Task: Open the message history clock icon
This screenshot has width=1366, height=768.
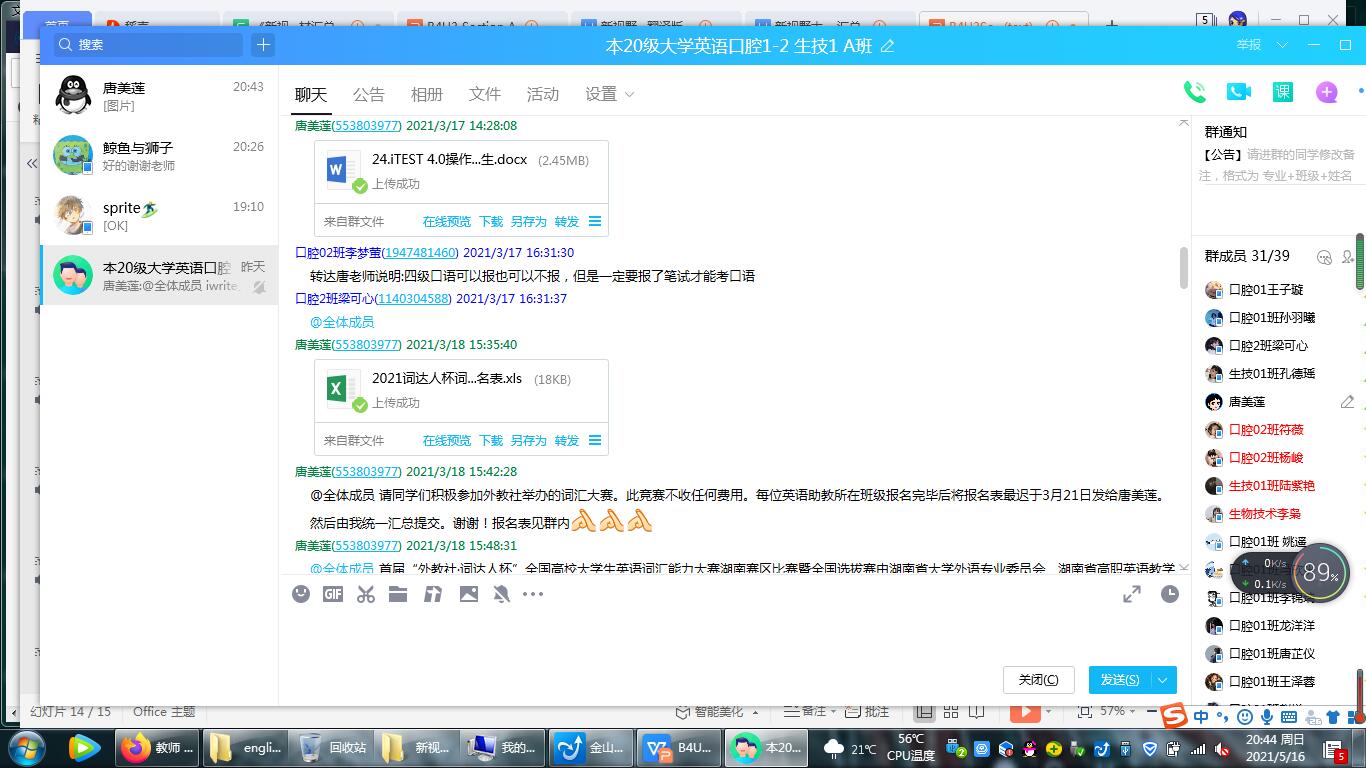Action: pos(1170,594)
